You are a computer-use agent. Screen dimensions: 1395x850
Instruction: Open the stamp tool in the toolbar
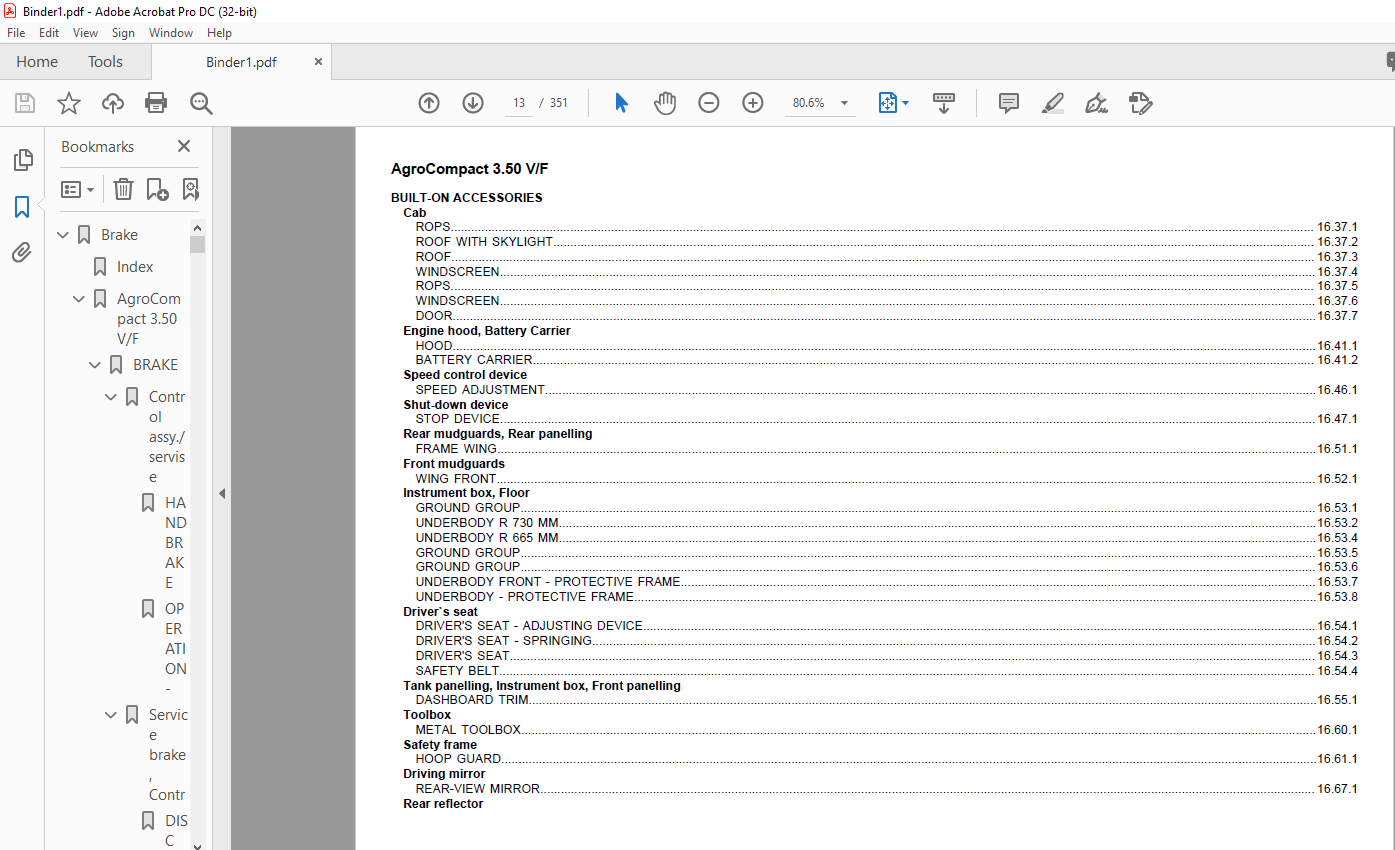coord(1140,103)
